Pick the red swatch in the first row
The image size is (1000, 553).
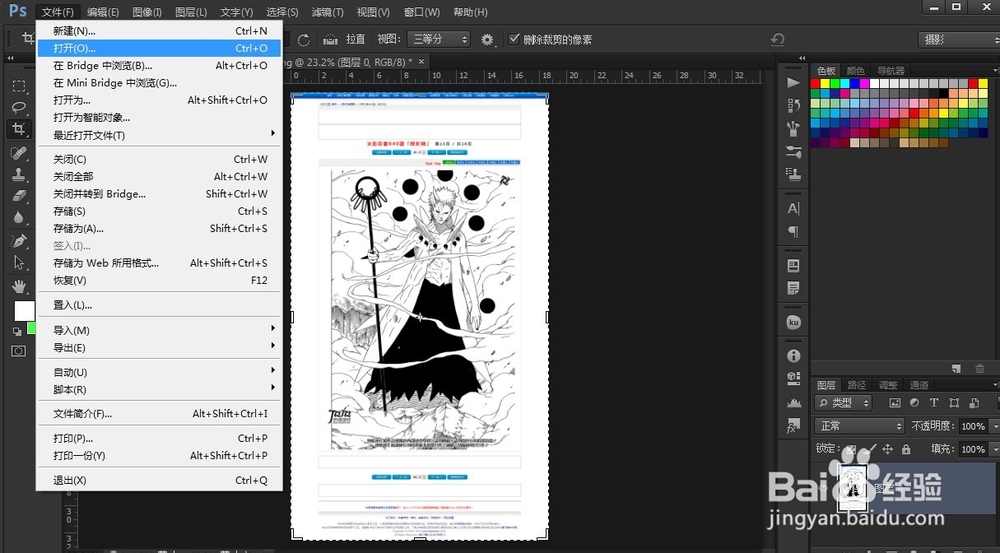click(x=815, y=84)
